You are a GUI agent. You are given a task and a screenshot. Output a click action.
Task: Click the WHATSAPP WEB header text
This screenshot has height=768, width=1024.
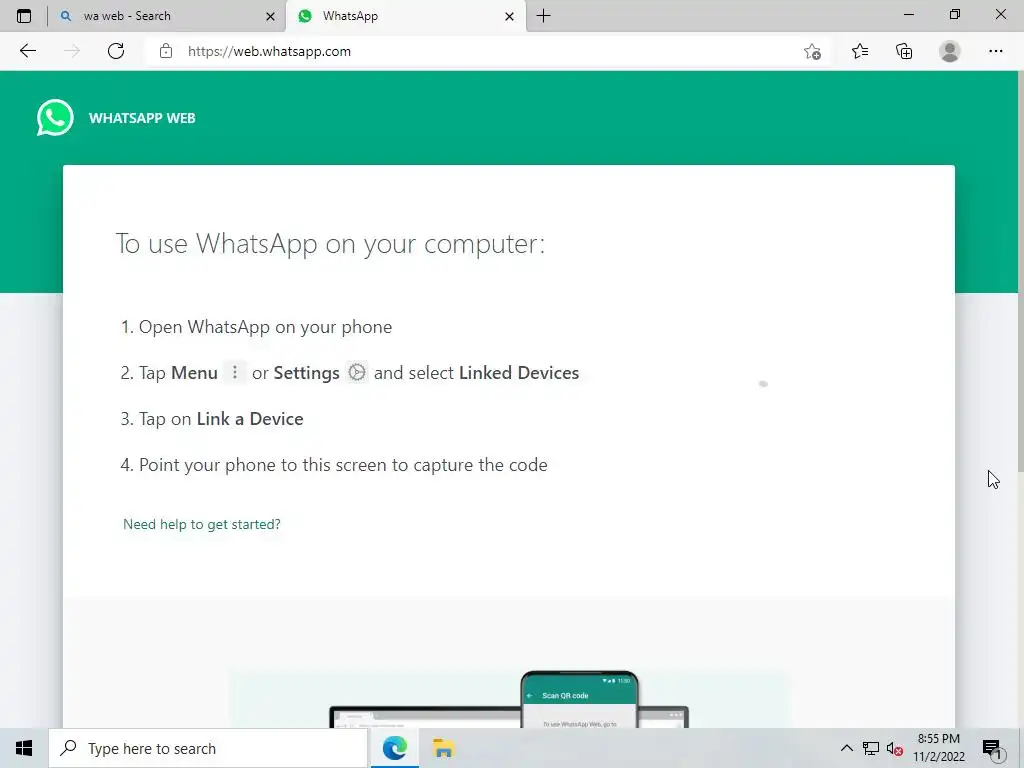tap(142, 118)
